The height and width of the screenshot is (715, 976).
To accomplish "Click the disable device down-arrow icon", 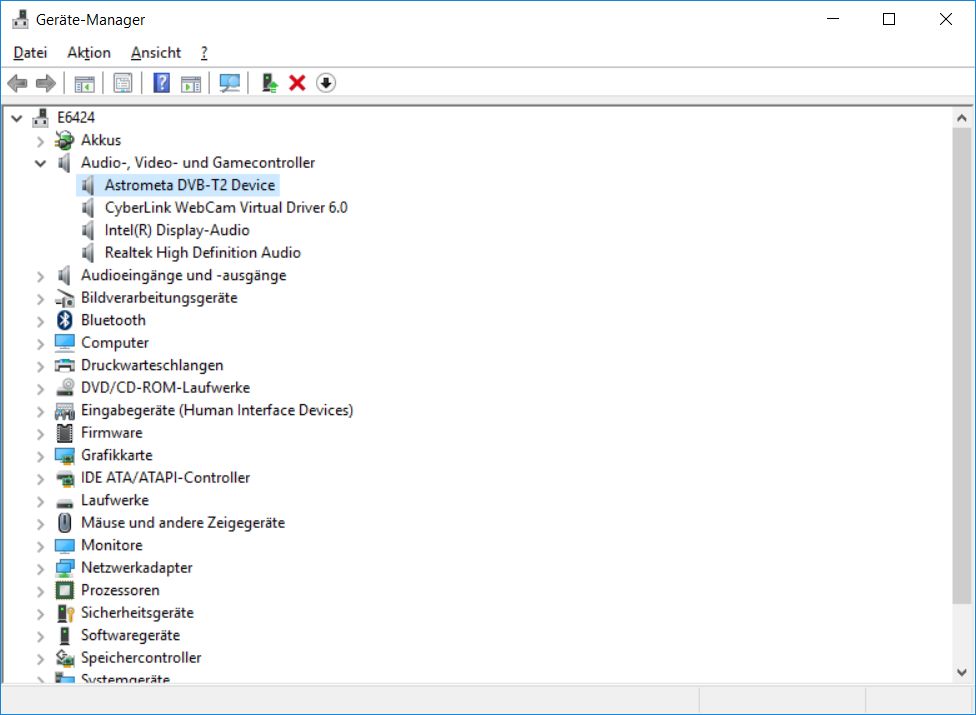I will (x=326, y=83).
